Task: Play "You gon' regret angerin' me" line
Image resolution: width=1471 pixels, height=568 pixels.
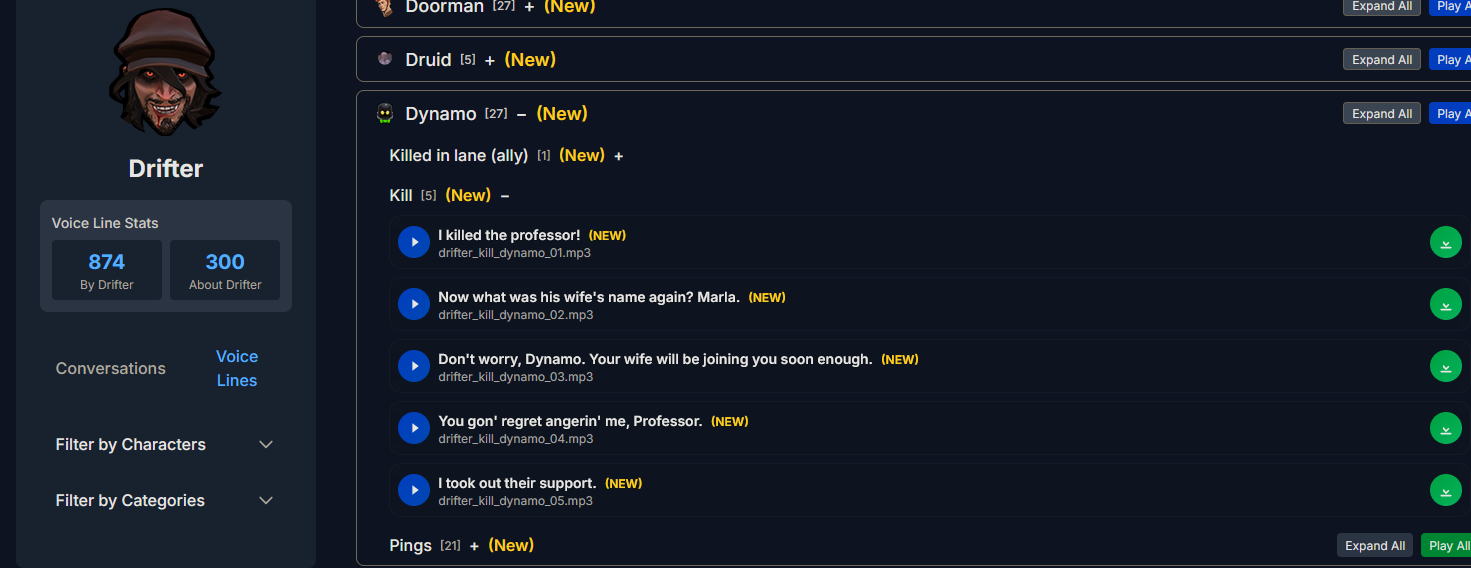Action: 414,428
